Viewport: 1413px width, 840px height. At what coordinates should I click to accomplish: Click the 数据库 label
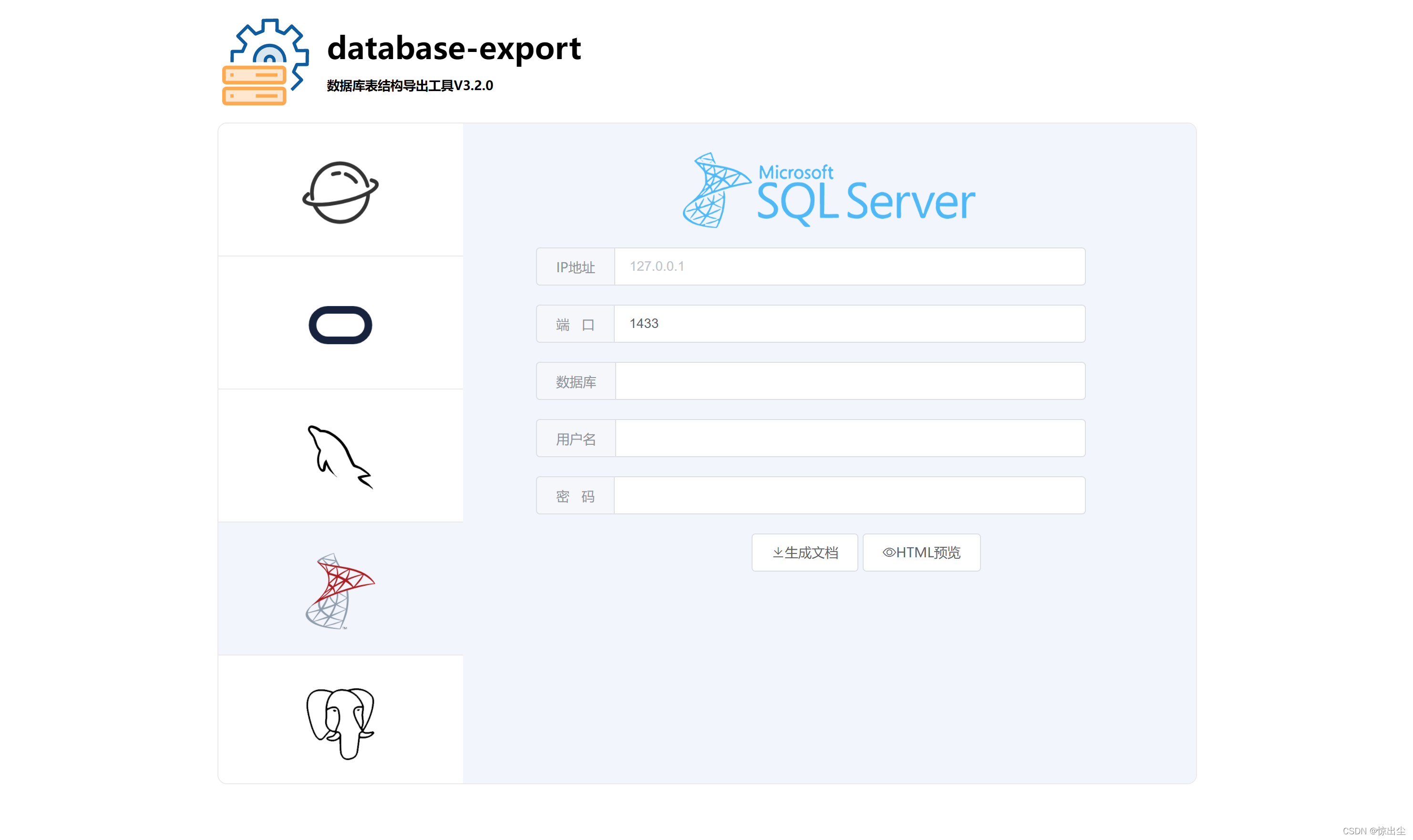coord(576,381)
